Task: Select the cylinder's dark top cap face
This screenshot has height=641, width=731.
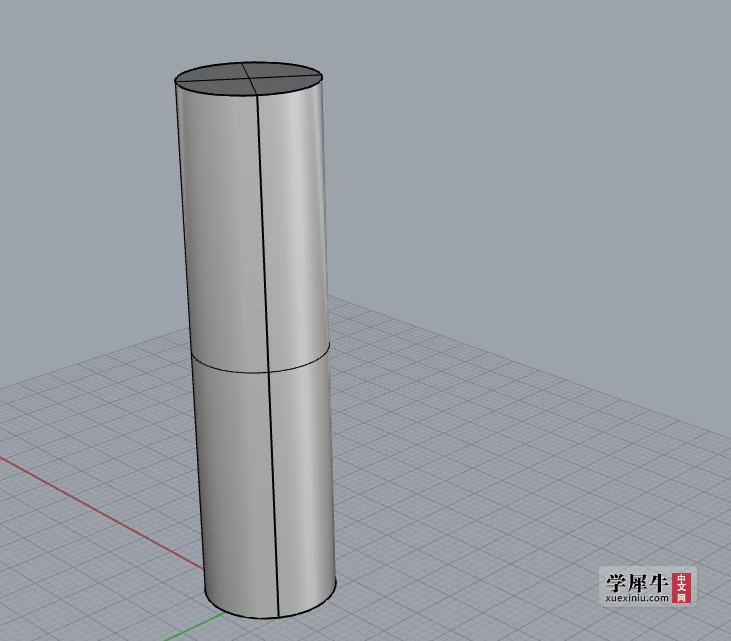Action: coord(248,77)
